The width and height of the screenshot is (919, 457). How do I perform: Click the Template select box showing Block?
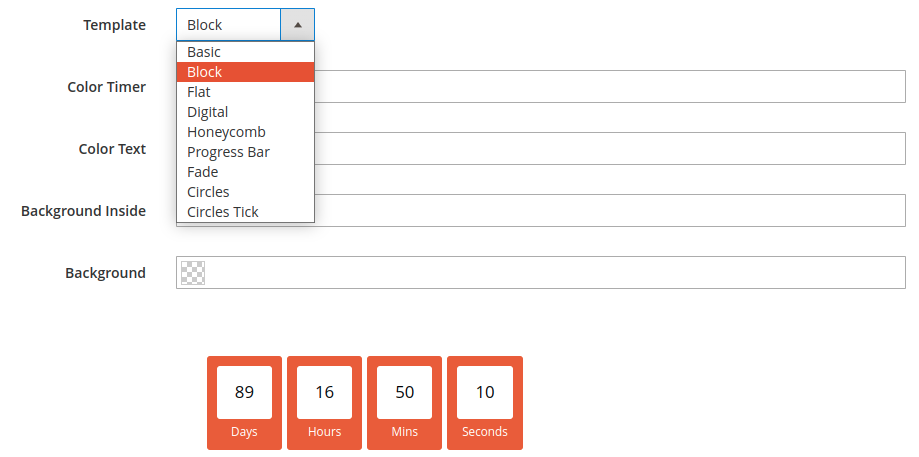pos(245,25)
